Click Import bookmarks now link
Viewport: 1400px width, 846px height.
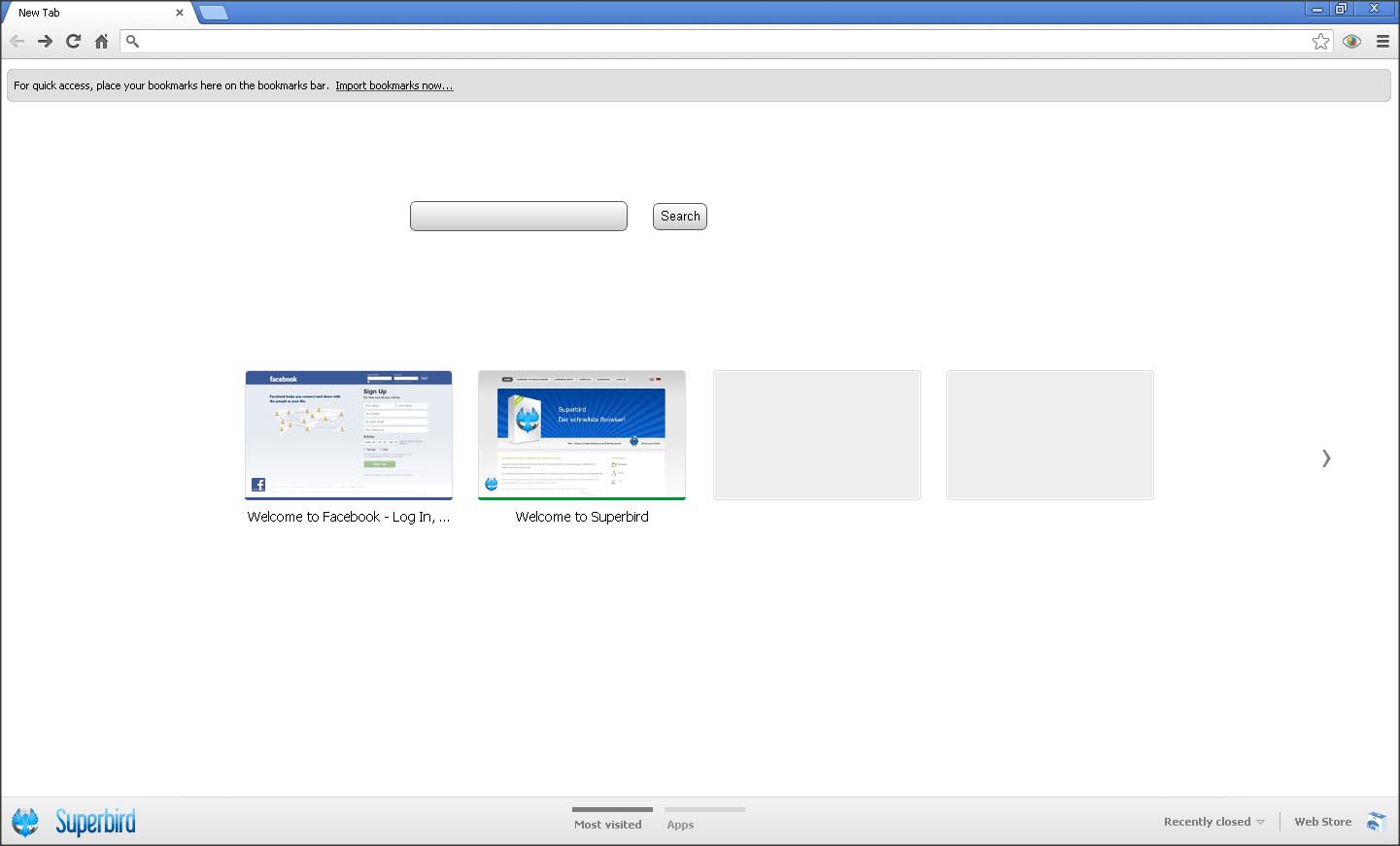point(394,85)
